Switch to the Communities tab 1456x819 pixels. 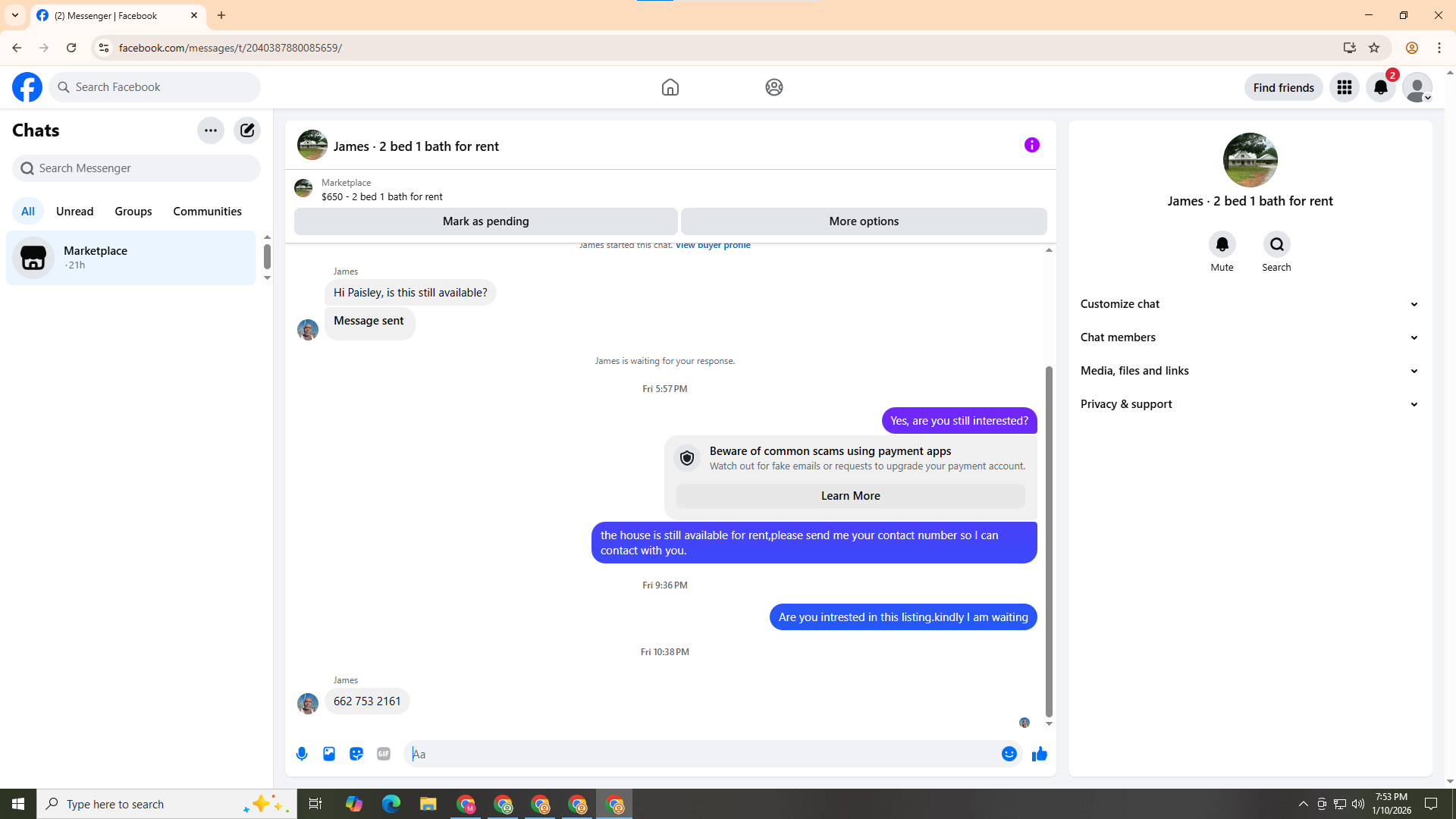pos(207,212)
